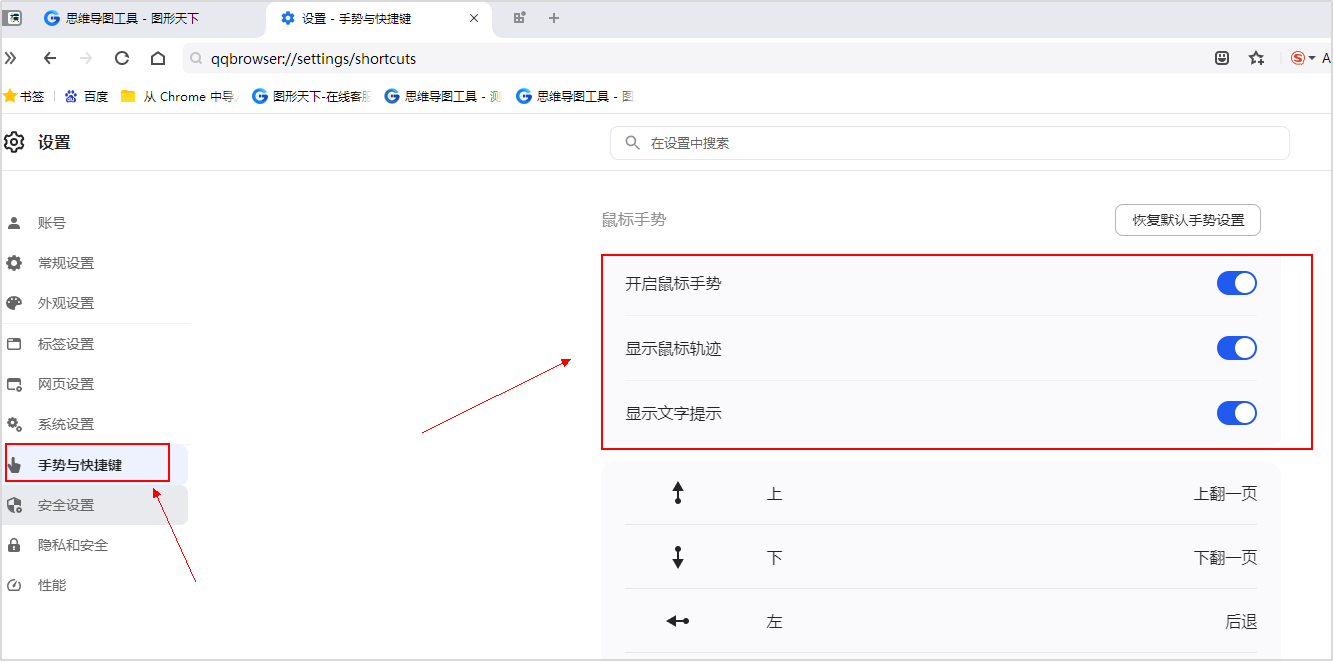This screenshot has width=1334, height=663.
Task: Open the Sogou input dropdown arrow
Action: (1312, 58)
